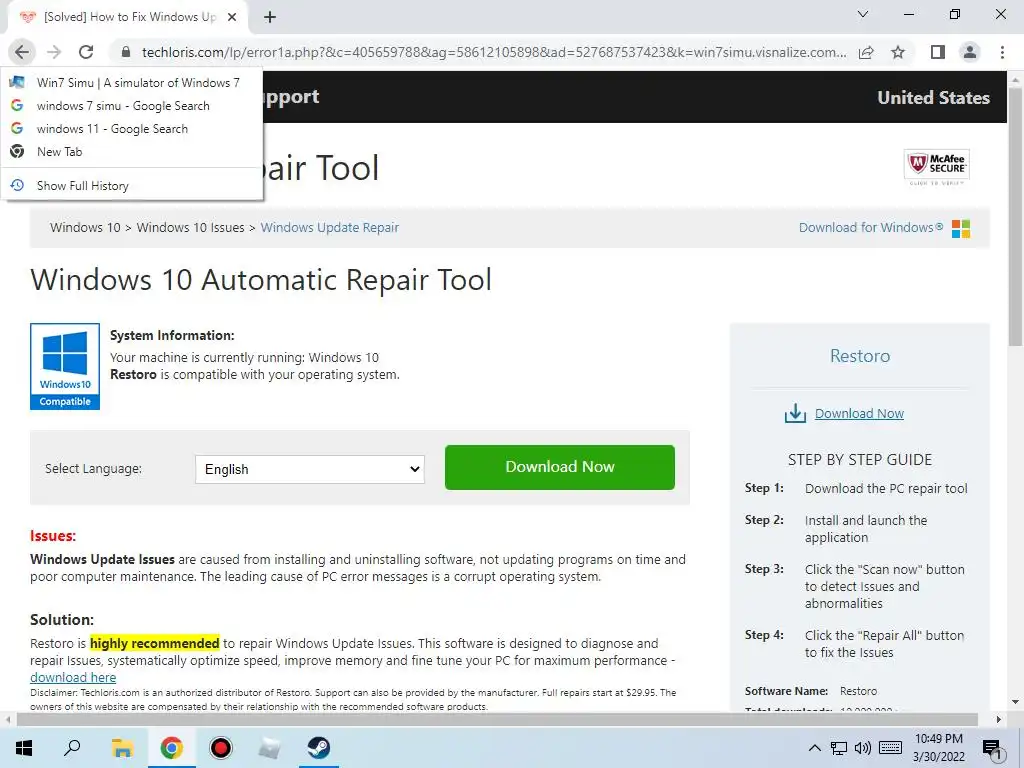
Task: Open taskbar clock showing 10:49 PM
Action: tap(938, 748)
